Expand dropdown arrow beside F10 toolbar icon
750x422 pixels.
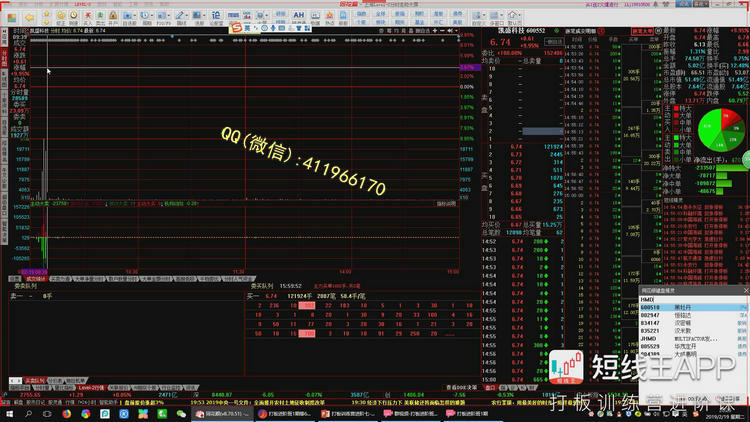pyautogui.click(x=169, y=17)
